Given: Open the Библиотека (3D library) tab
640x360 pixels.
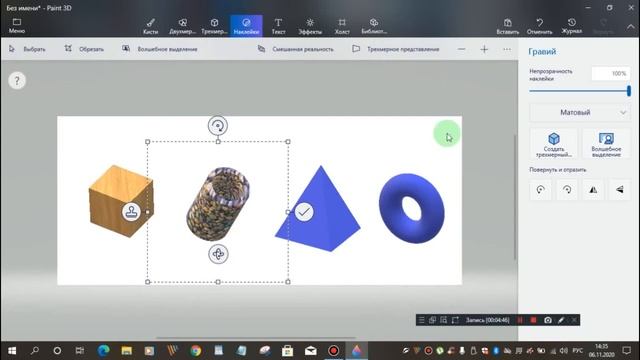Looking at the screenshot, I should [x=374, y=27].
